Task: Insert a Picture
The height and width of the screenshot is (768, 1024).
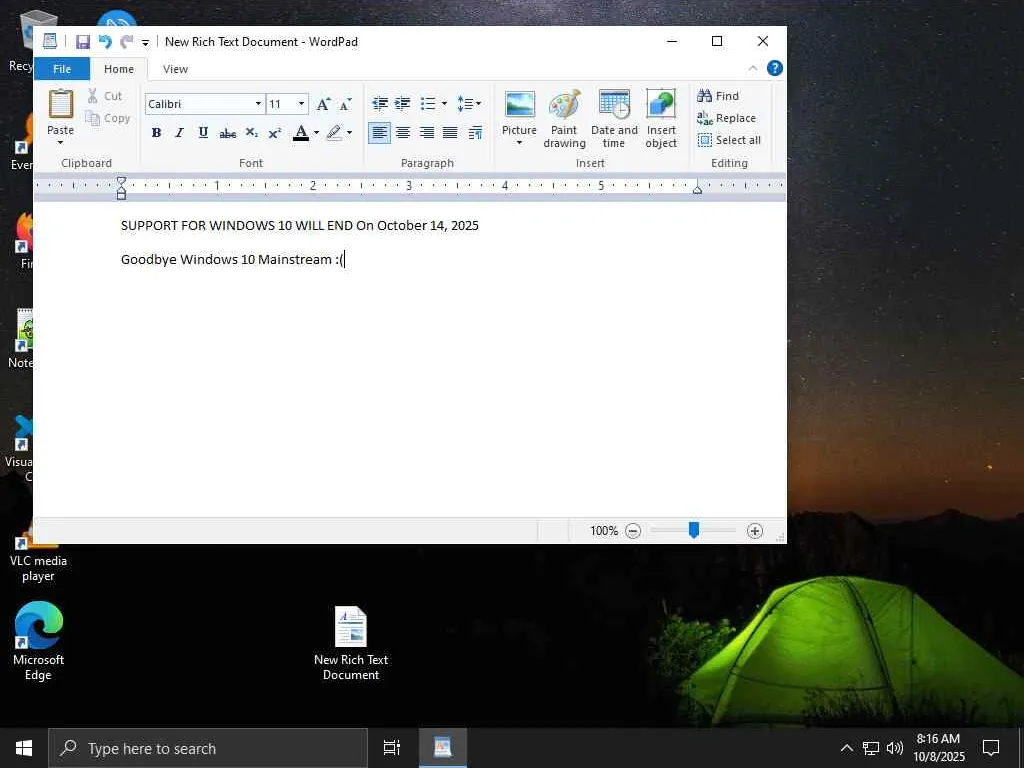Action: click(520, 112)
